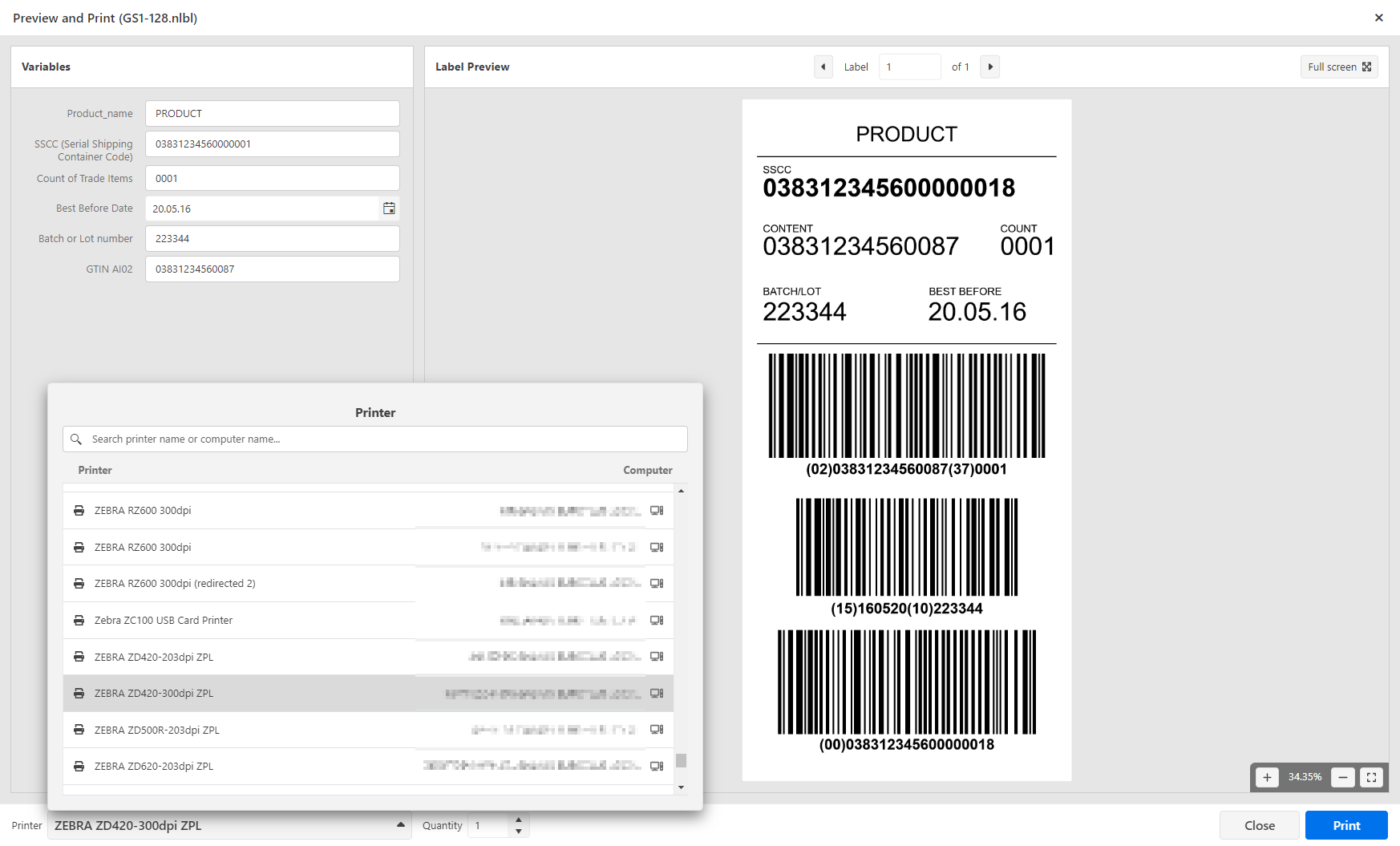
Task: Choose the ZEBRA ZD620-203dpi ZPL printer
Action: [154, 767]
